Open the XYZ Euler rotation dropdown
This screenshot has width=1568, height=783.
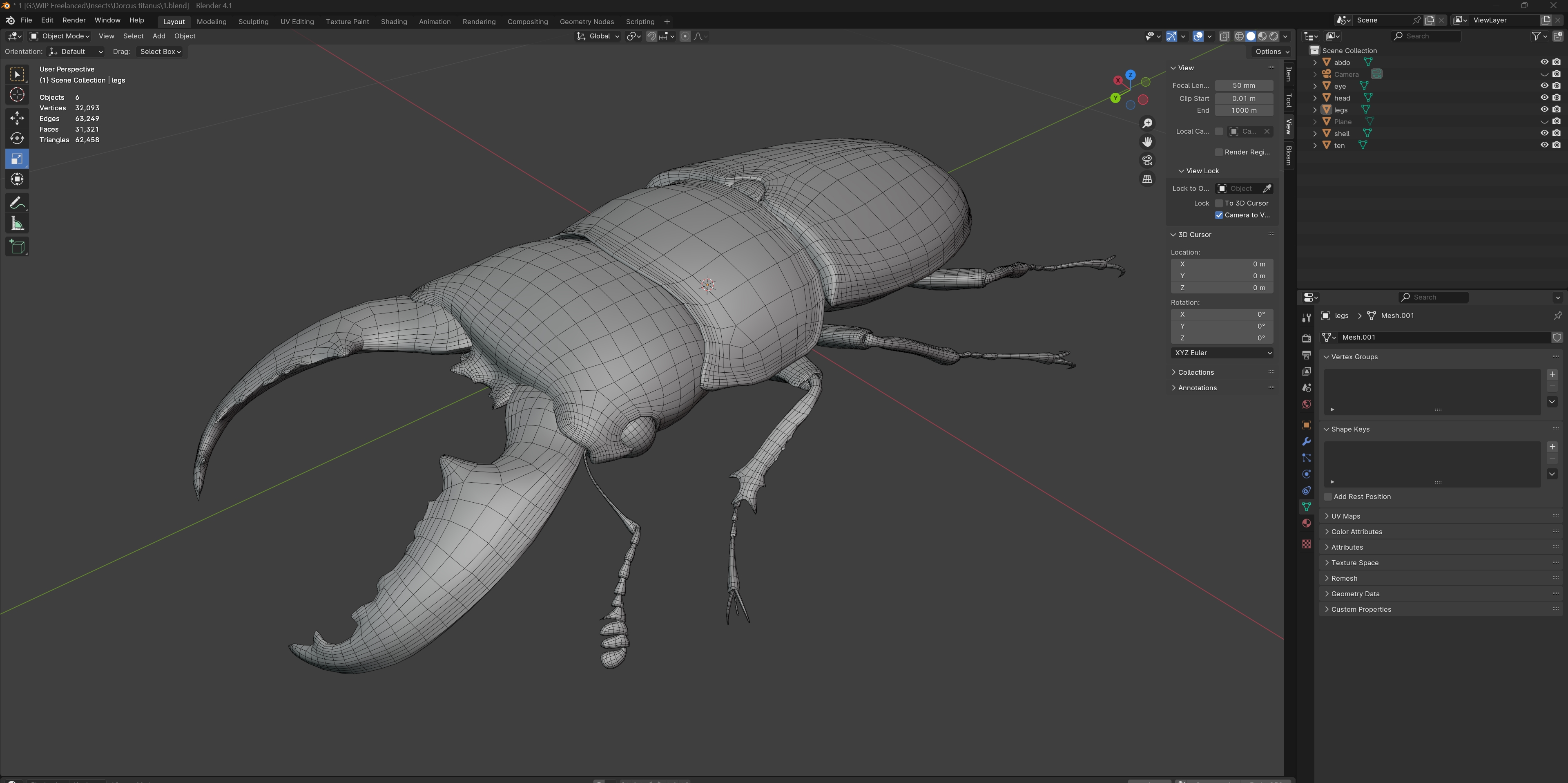point(1222,353)
